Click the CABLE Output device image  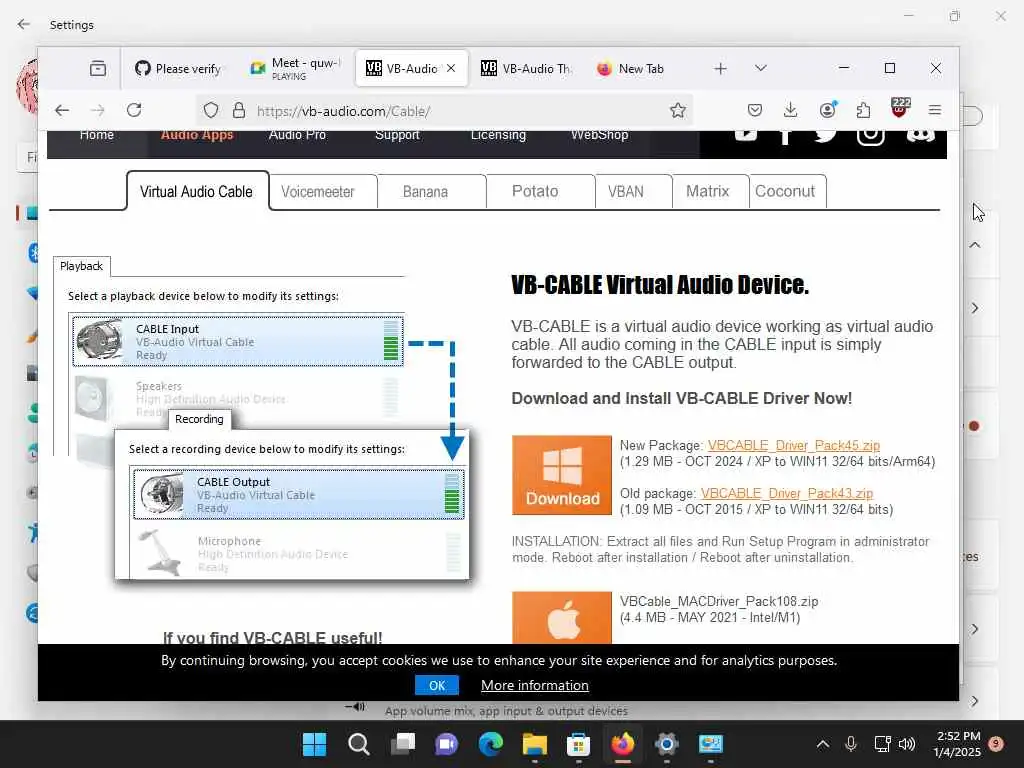pos(161,494)
